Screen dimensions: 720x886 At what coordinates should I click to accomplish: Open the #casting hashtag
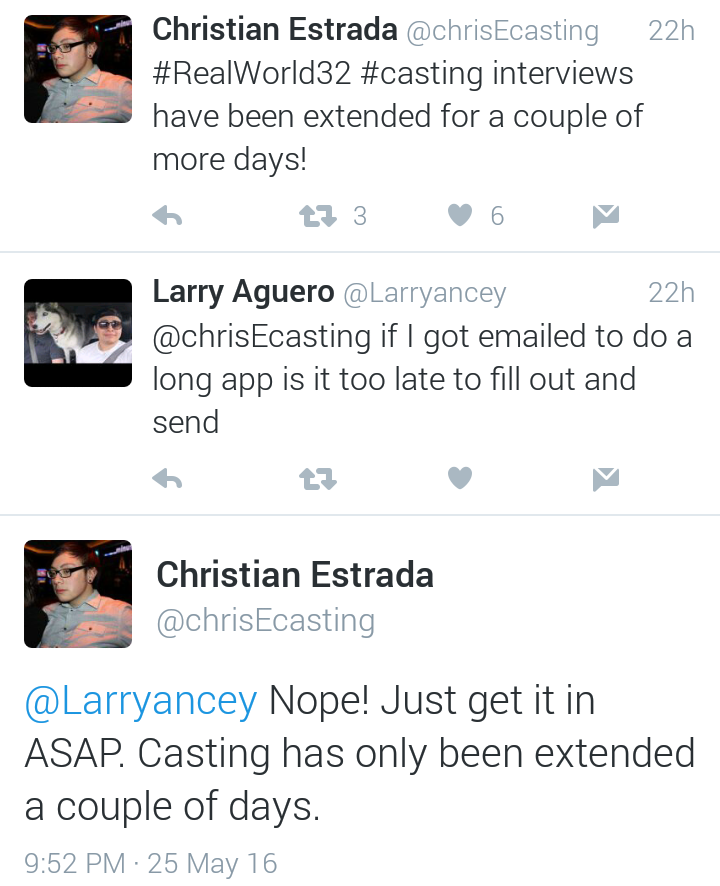click(x=421, y=75)
